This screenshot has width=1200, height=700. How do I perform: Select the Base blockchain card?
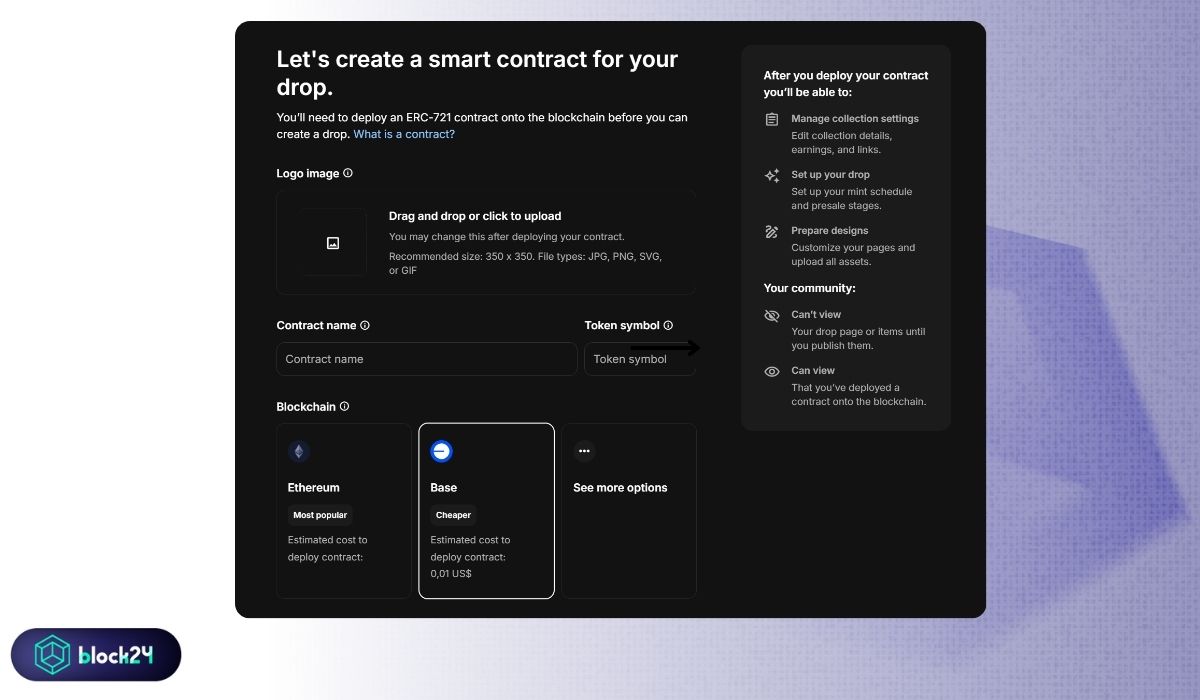tap(486, 511)
